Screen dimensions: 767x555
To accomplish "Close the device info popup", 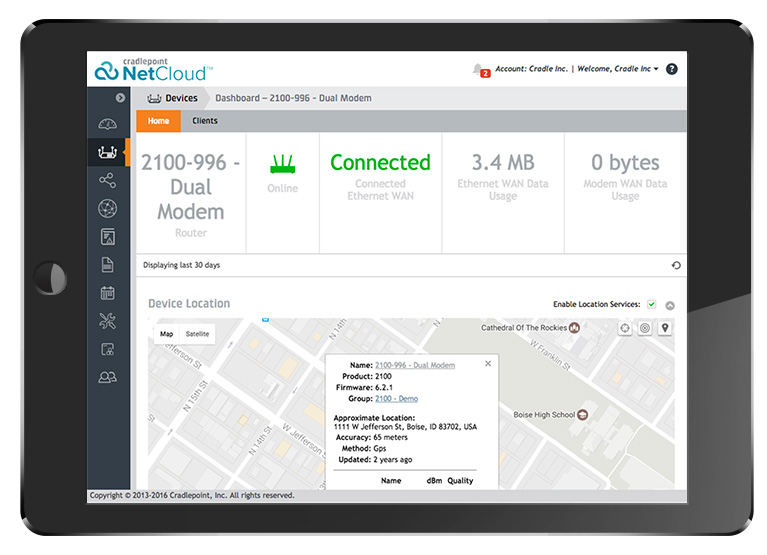I will pos(488,363).
